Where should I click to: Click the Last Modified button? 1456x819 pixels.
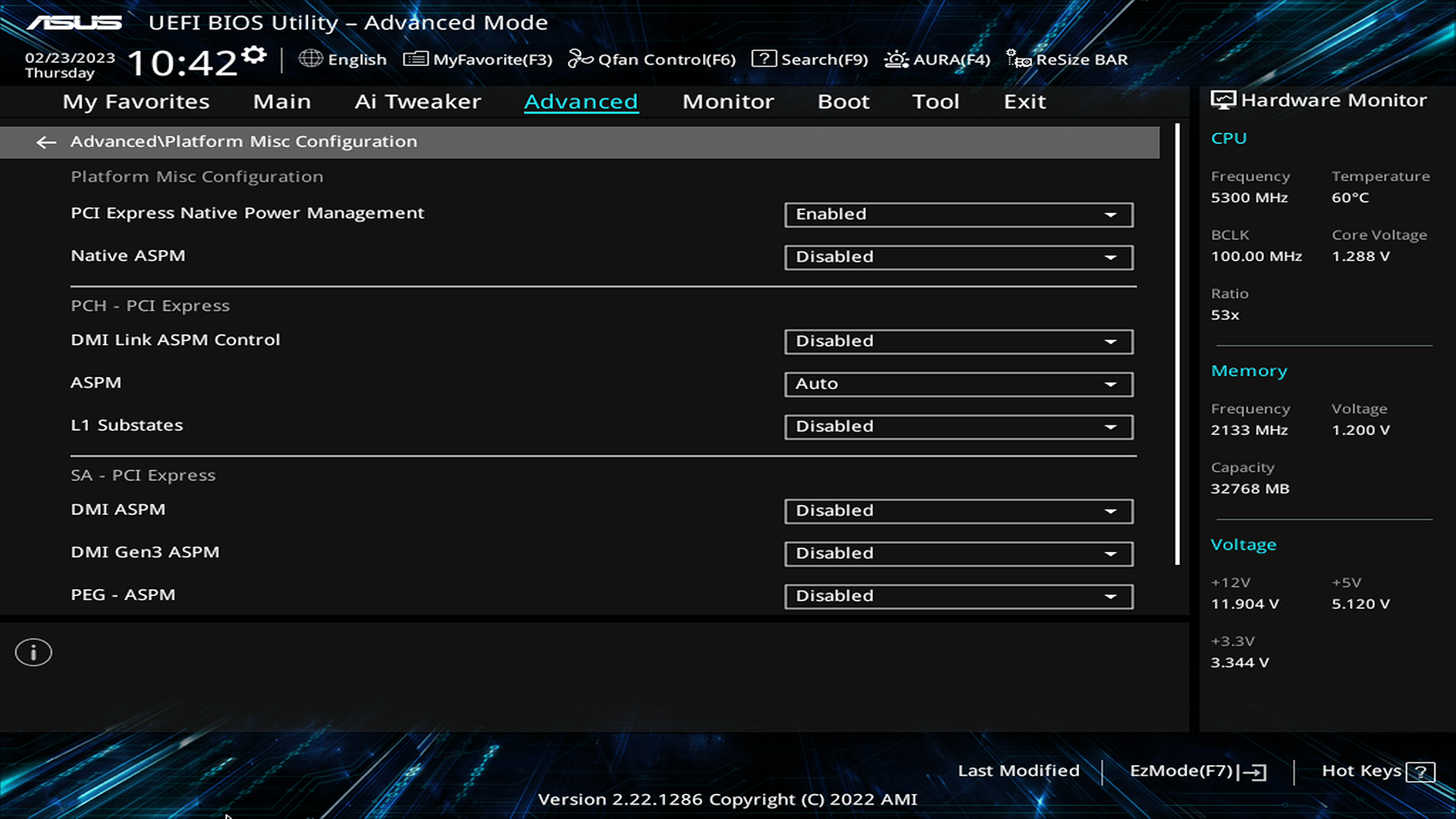(x=1018, y=770)
